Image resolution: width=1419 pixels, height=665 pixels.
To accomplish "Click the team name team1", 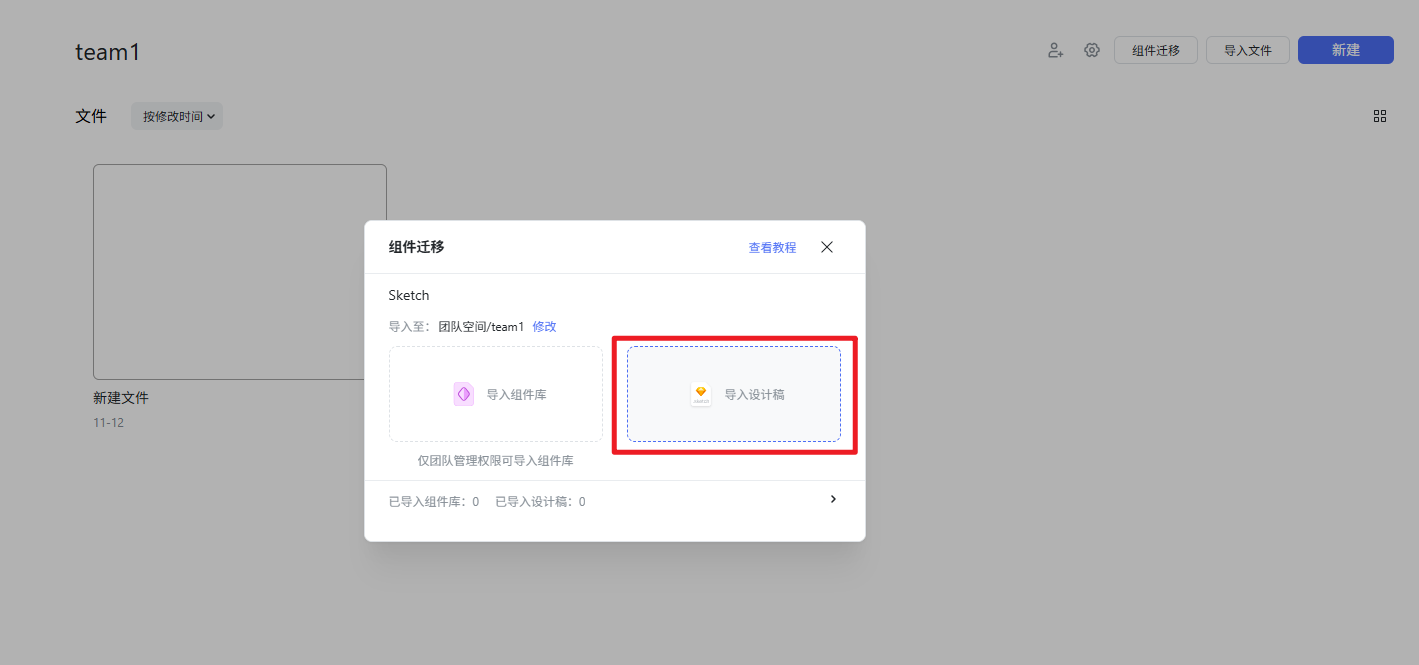I will [x=107, y=51].
